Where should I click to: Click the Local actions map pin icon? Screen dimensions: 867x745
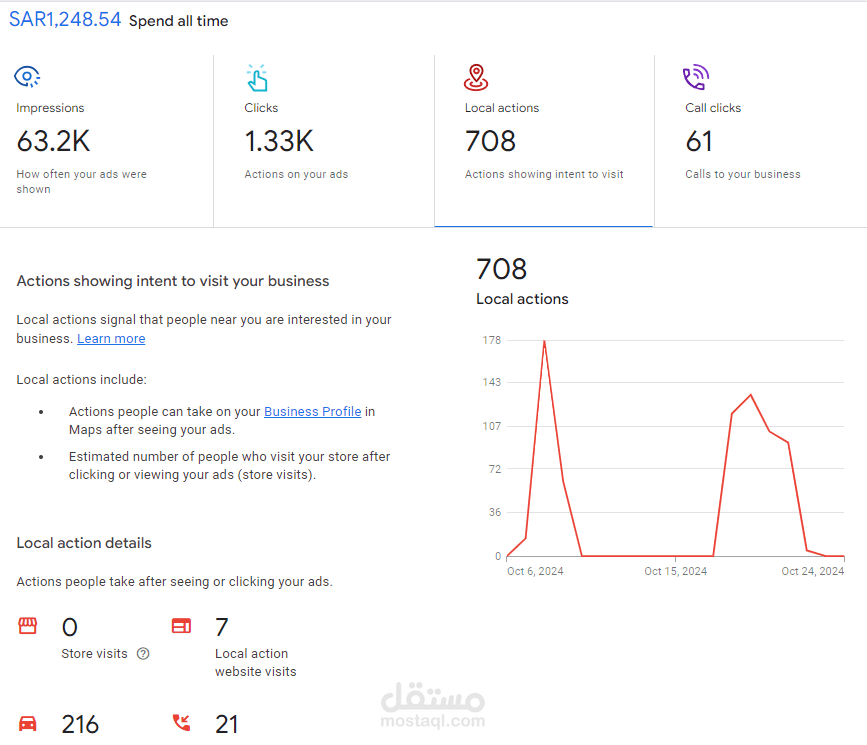[476, 77]
